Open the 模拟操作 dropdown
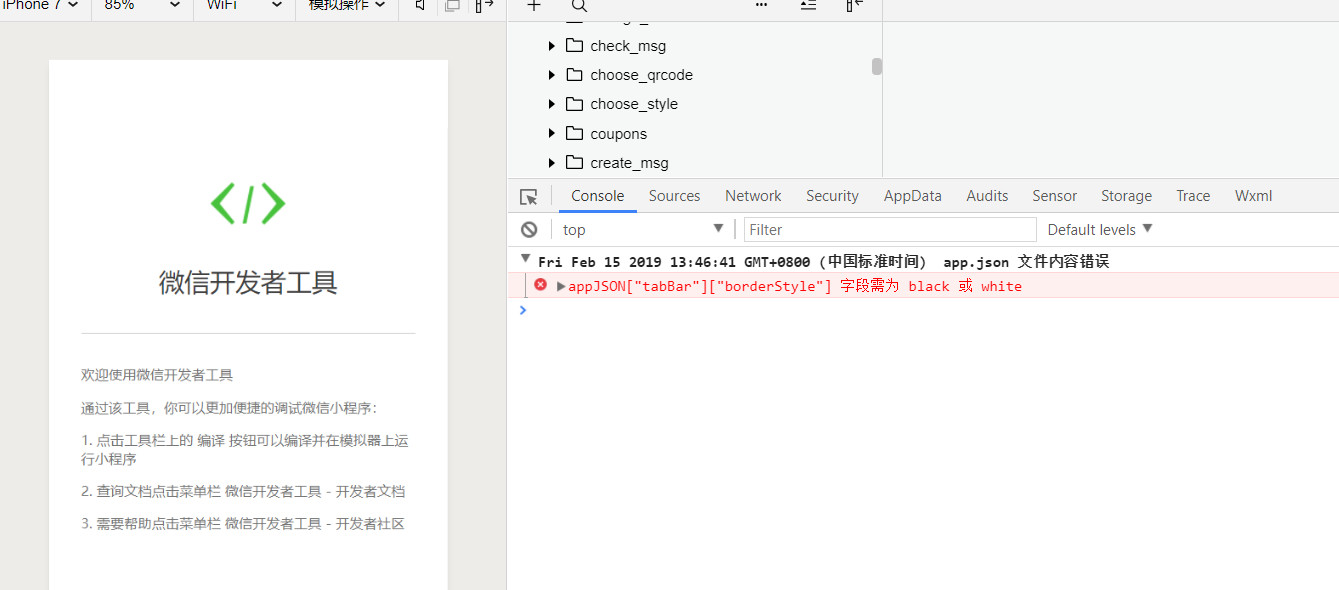Viewport: 1339px width, 590px height. click(346, 5)
